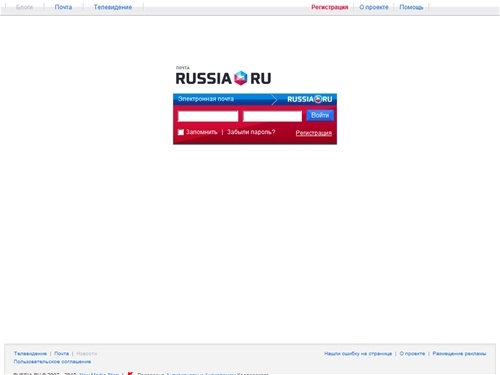500x375 pixels.
Task: Open the footer Телевидение link
Action: 30,353
